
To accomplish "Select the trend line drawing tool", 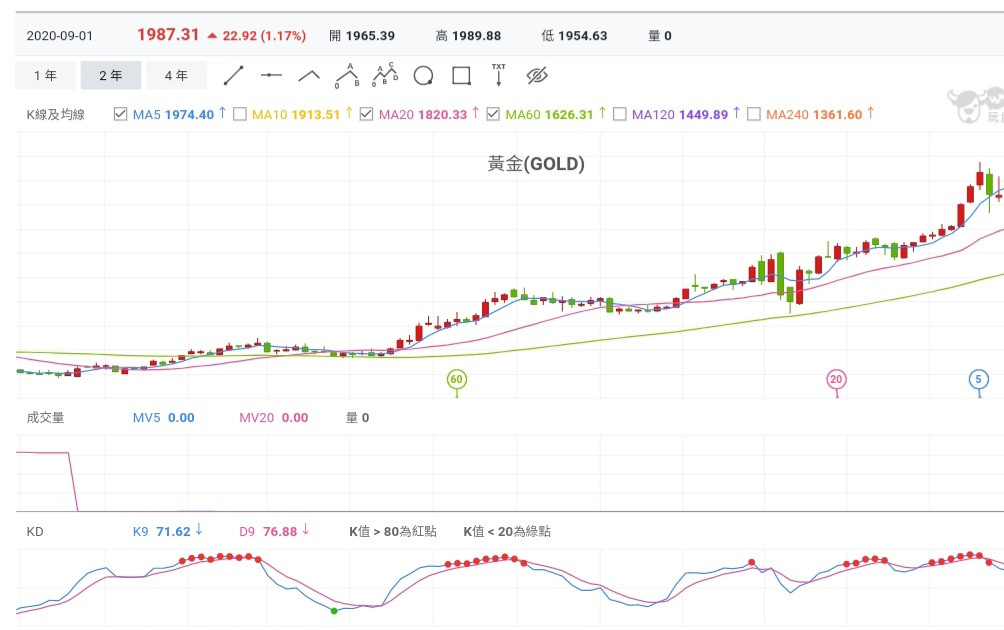I will tap(233, 76).
